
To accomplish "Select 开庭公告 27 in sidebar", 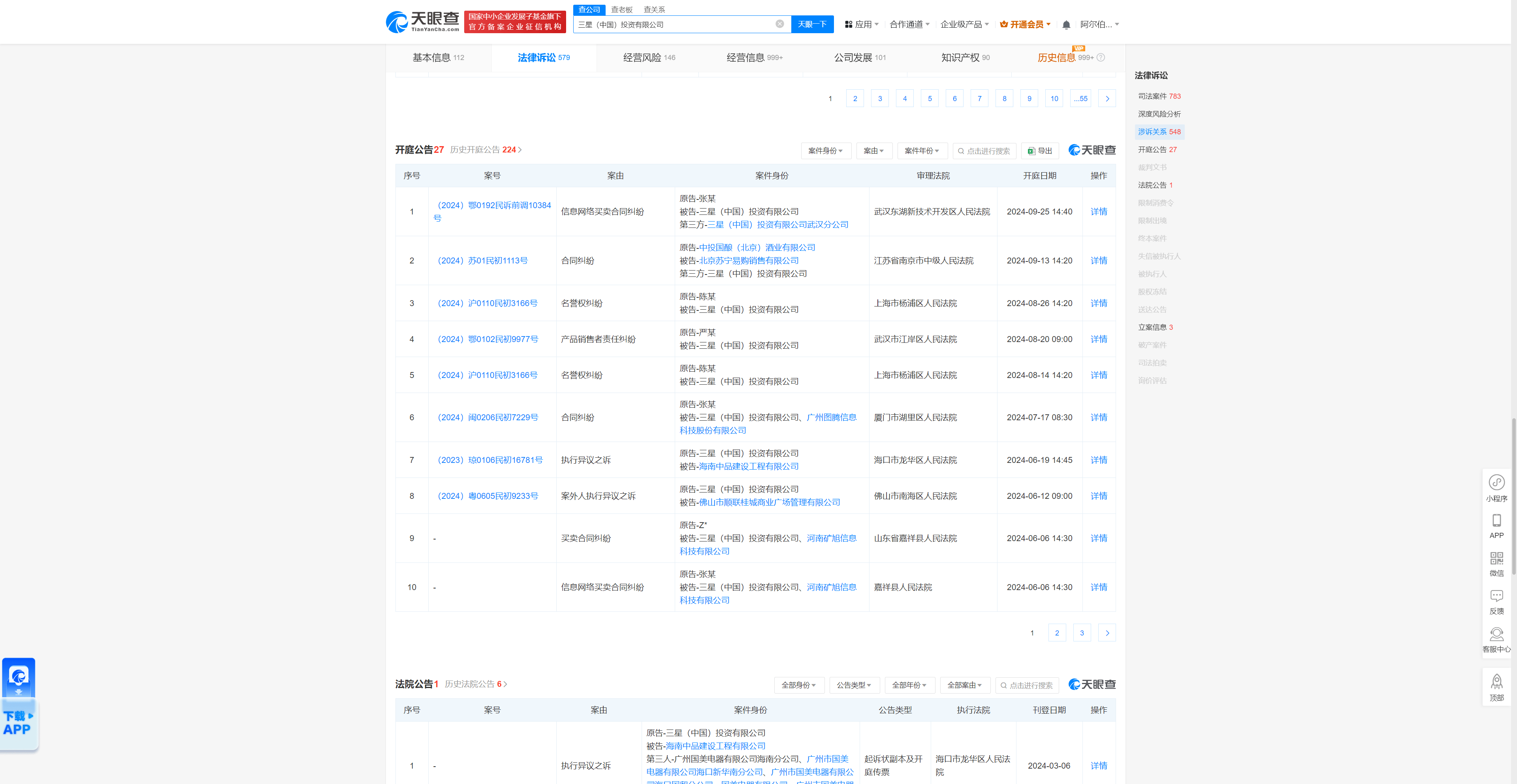I will coord(1157,150).
